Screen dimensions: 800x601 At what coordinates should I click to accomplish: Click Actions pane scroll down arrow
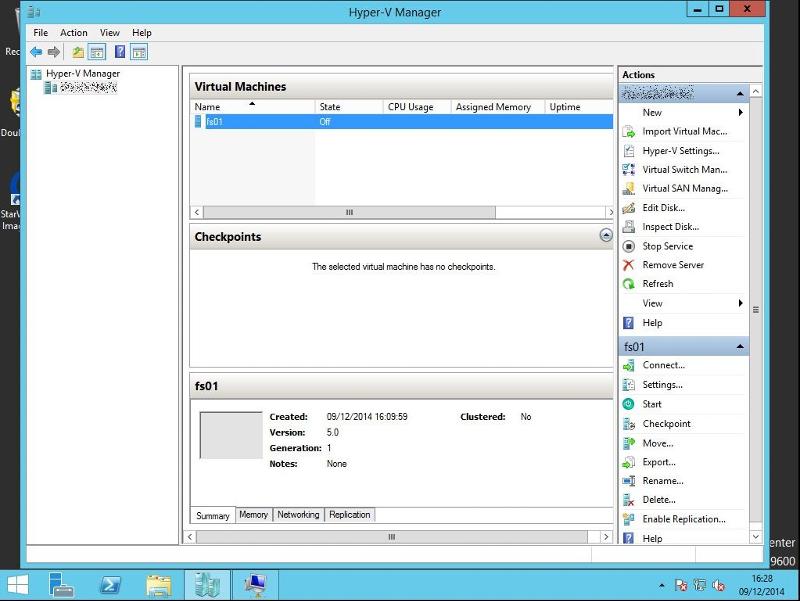pos(756,537)
